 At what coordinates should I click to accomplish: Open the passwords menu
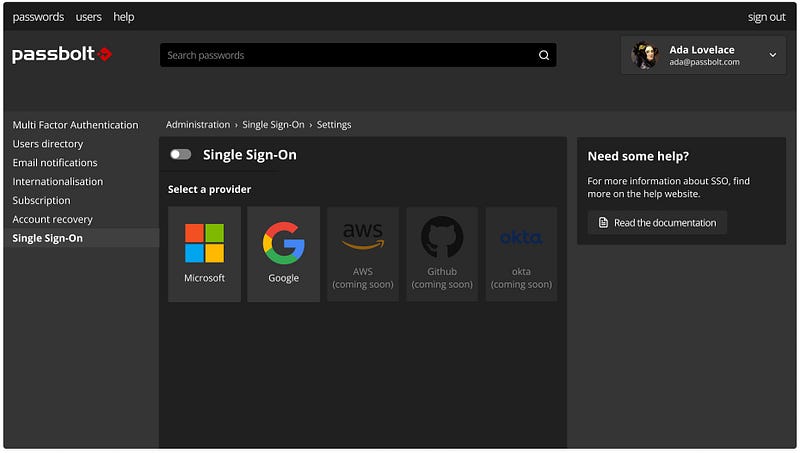pyautogui.click(x=38, y=17)
